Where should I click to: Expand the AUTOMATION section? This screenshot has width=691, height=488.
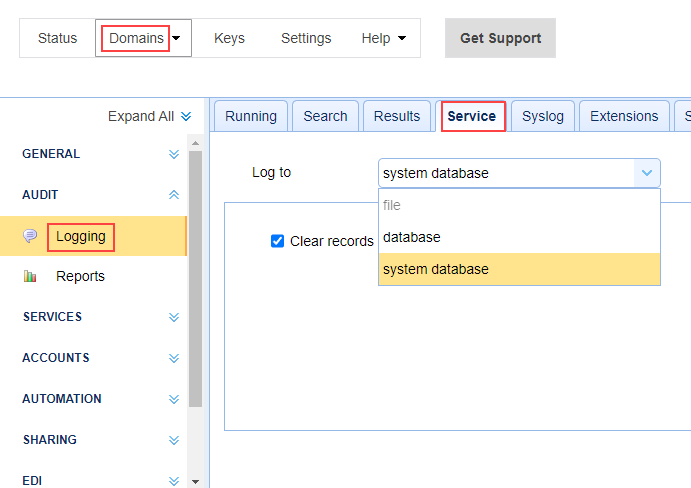(174, 399)
